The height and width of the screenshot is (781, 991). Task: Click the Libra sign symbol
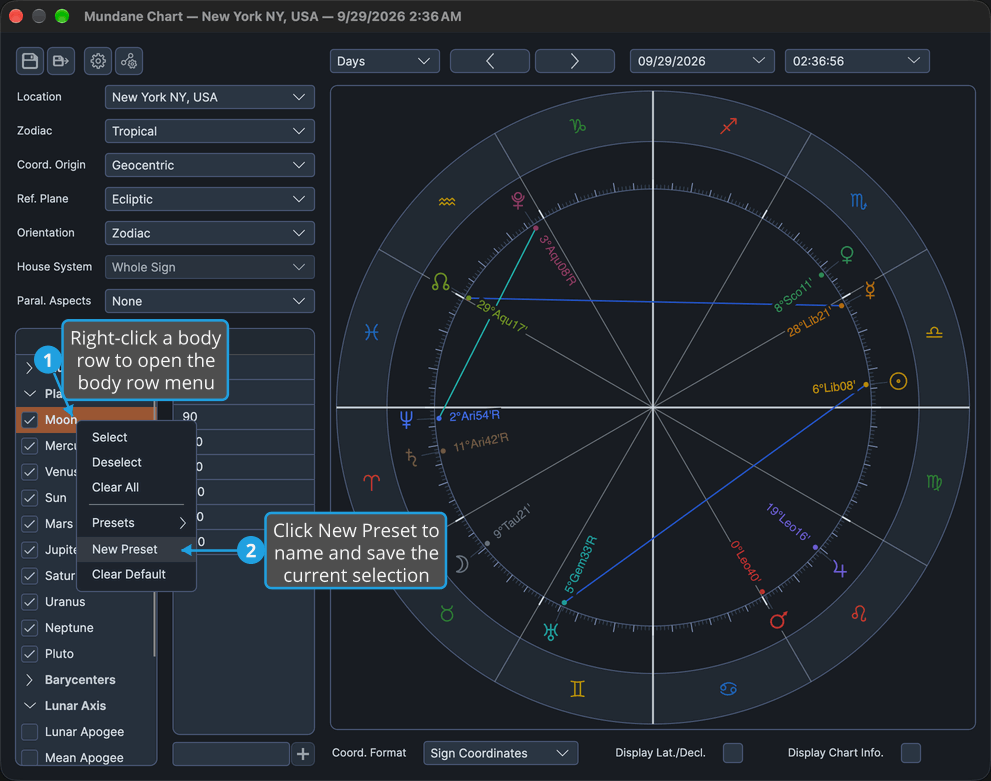point(934,332)
